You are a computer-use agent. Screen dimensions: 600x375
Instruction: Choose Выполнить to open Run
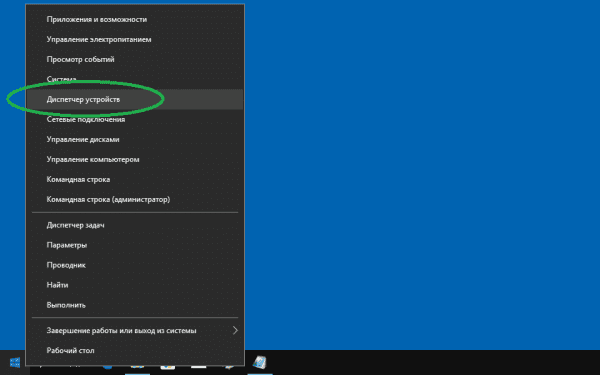pyautogui.click(x=135, y=305)
